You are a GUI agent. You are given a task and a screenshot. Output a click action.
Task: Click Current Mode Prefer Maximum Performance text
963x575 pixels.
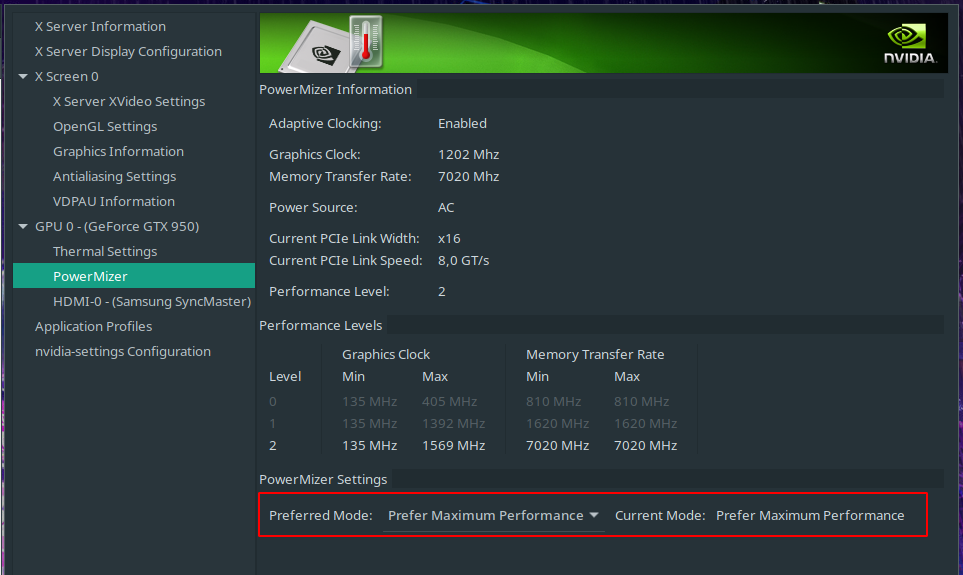click(809, 515)
